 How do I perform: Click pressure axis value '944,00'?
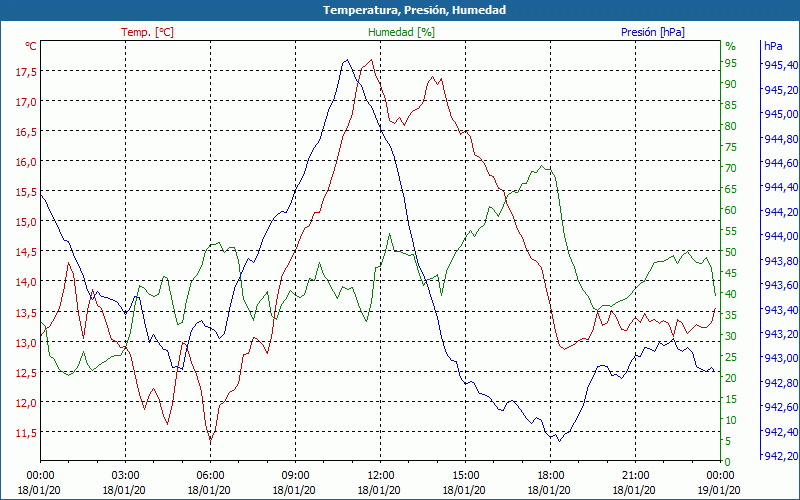[781, 236]
